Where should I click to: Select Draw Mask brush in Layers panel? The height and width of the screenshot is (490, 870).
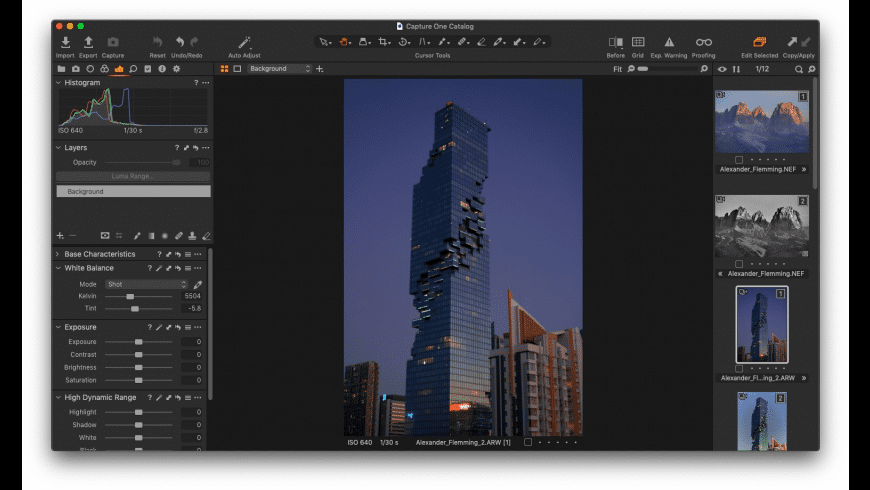(x=137, y=236)
